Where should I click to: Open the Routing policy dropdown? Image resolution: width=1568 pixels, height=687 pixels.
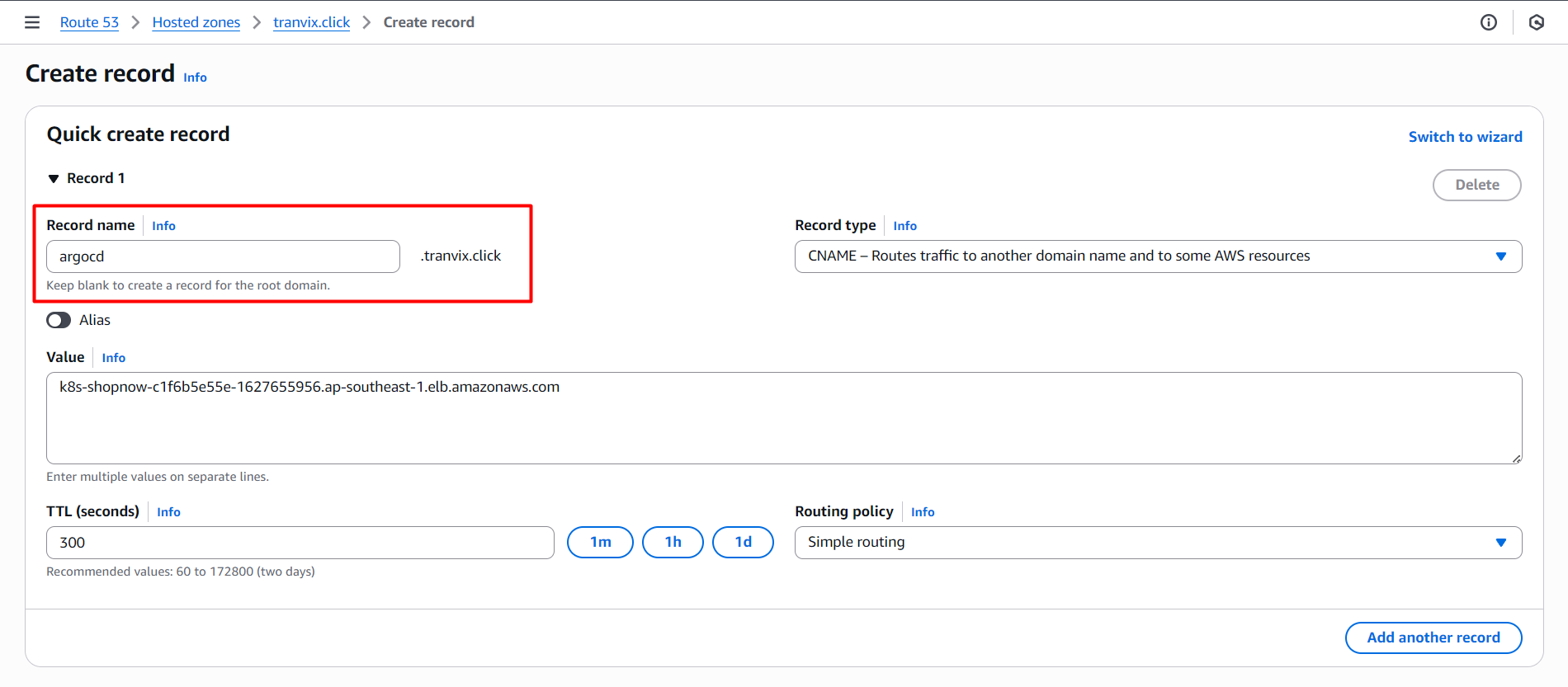(1157, 543)
